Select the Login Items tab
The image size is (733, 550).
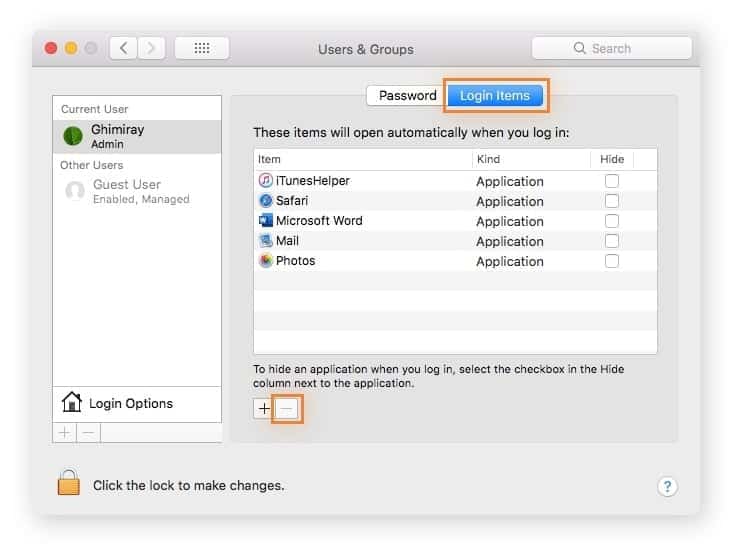494,96
